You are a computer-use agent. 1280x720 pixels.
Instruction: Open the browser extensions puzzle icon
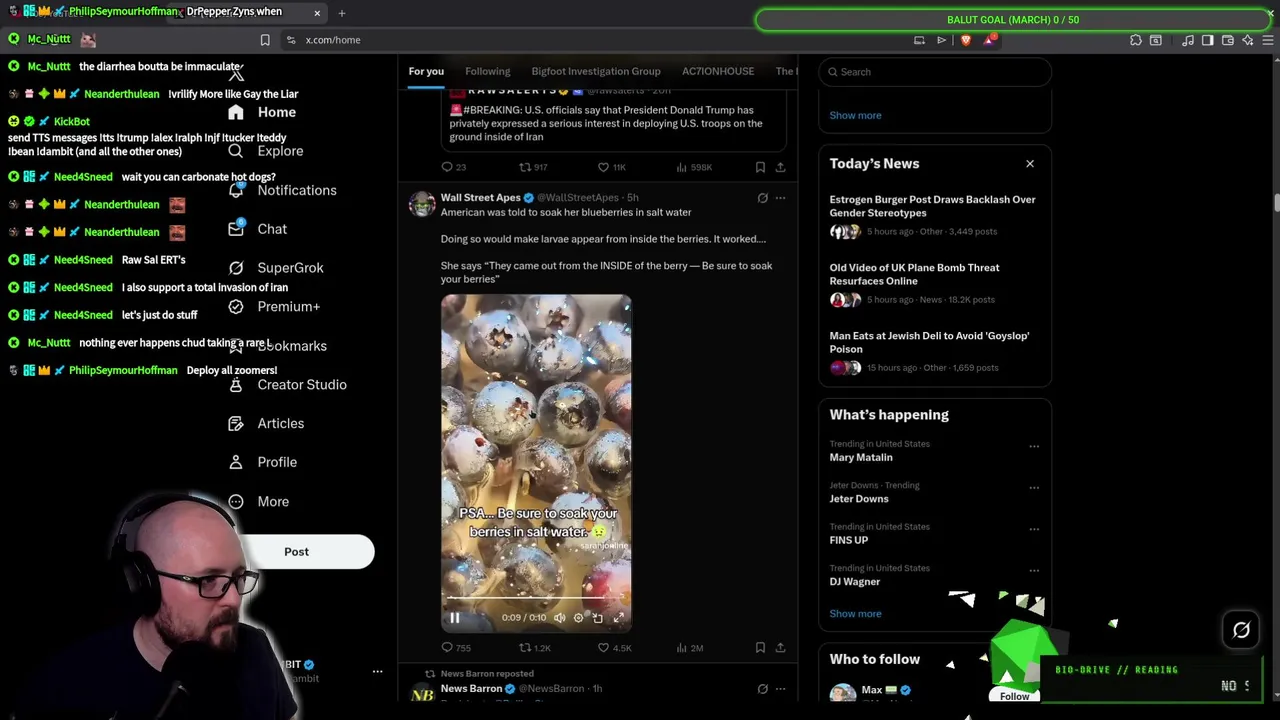(1136, 40)
